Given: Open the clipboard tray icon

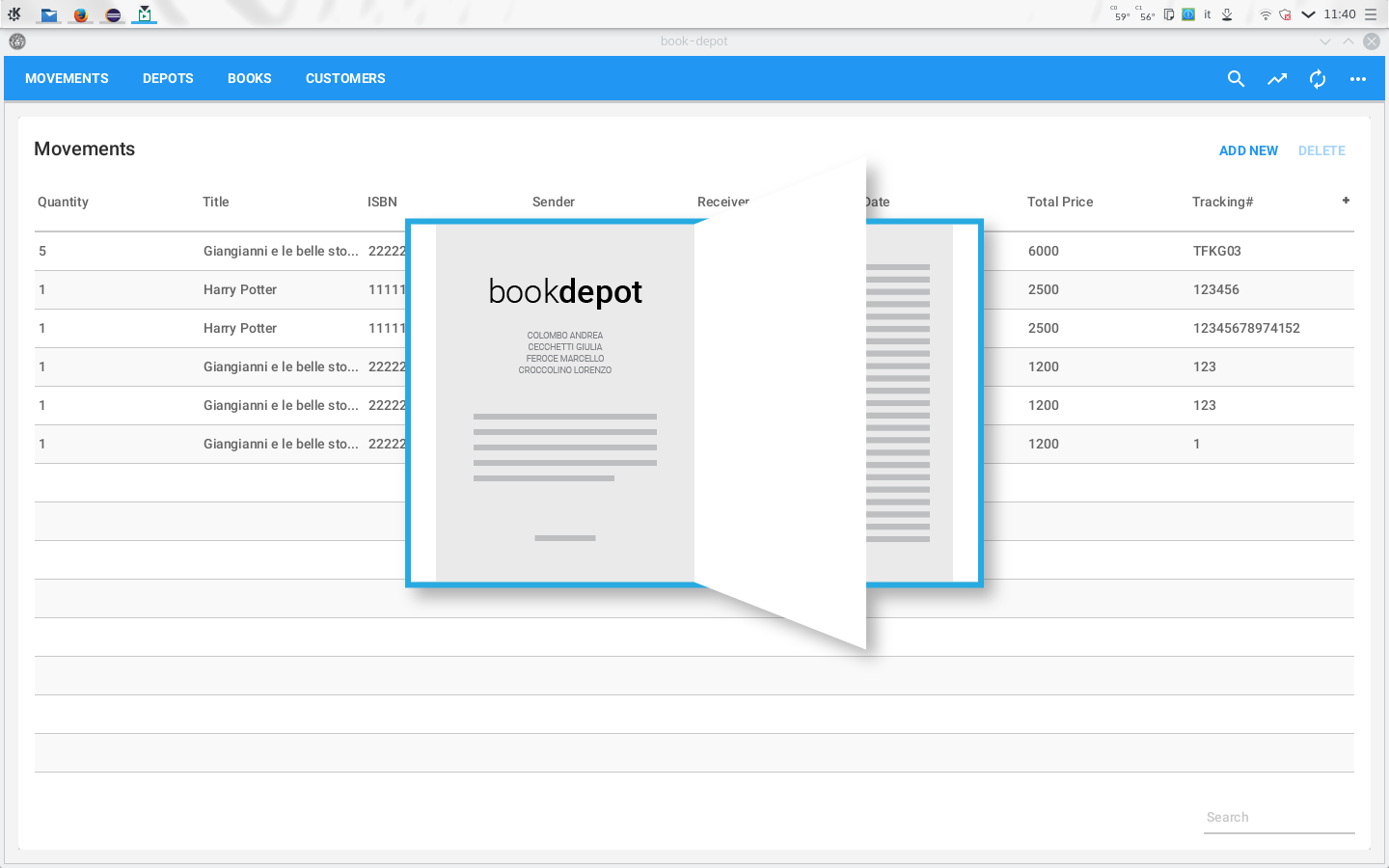Looking at the screenshot, I should point(1168,14).
